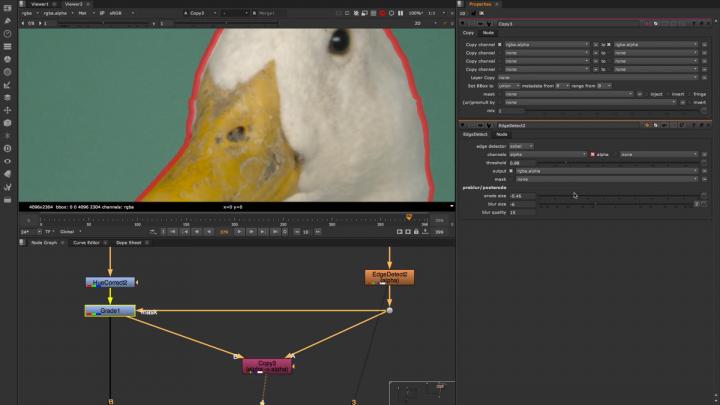Toggle the EdgeDetect output checkbox
Screen dimensions: 720x405
point(511,171)
